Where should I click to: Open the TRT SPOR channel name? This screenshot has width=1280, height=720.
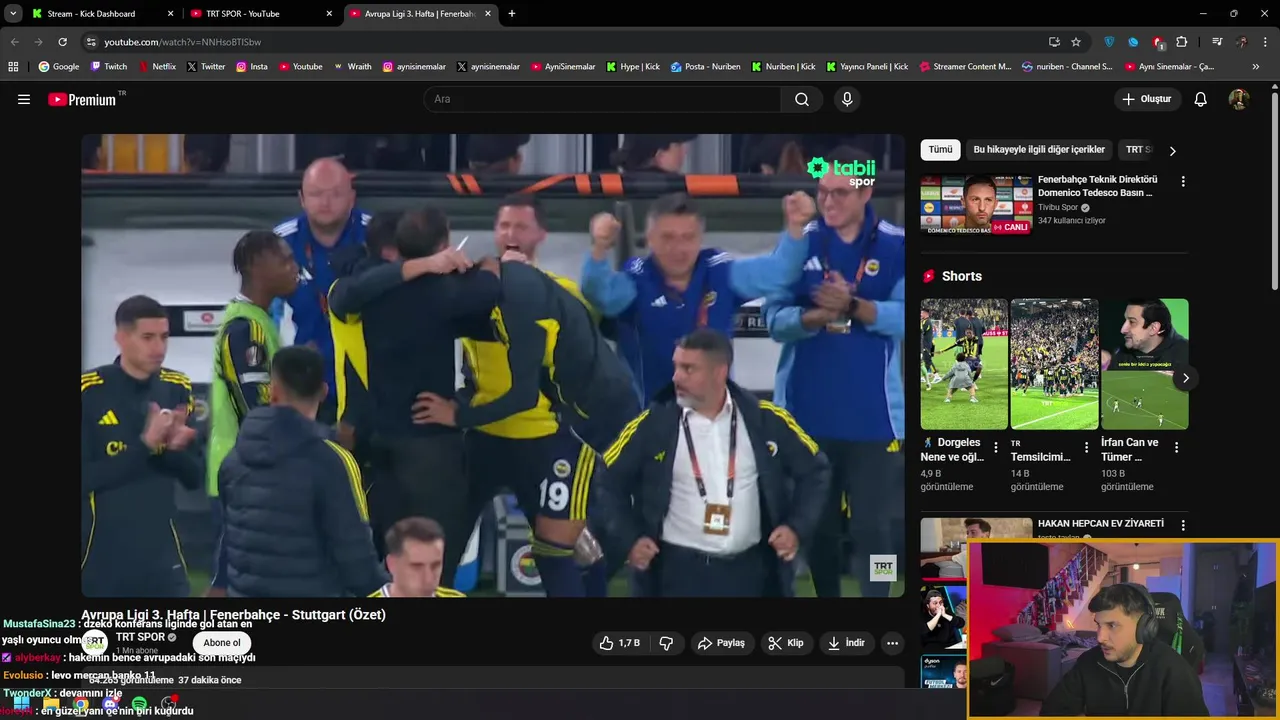(x=140, y=637)
